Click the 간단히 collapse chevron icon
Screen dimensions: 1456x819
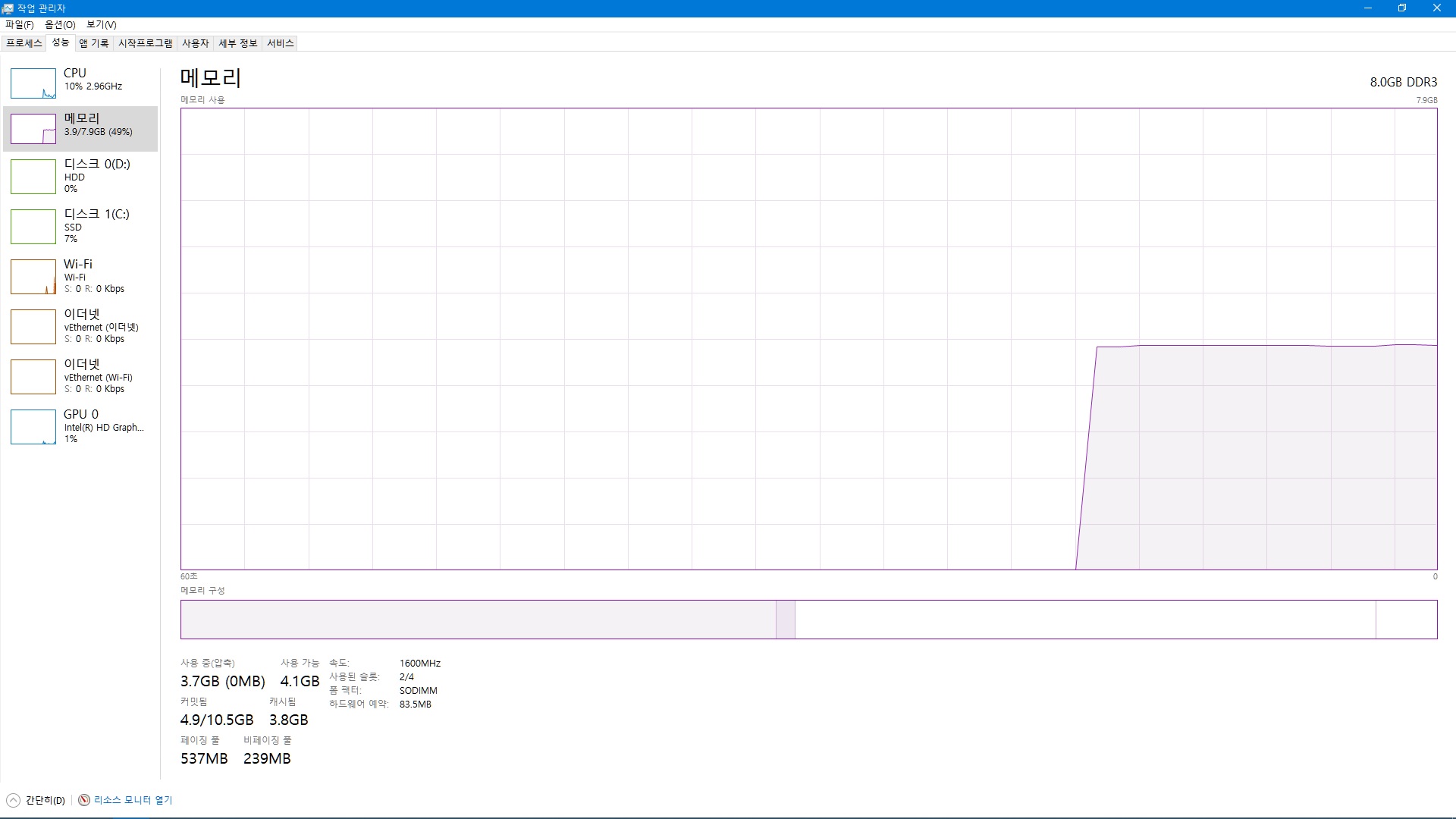13,800
